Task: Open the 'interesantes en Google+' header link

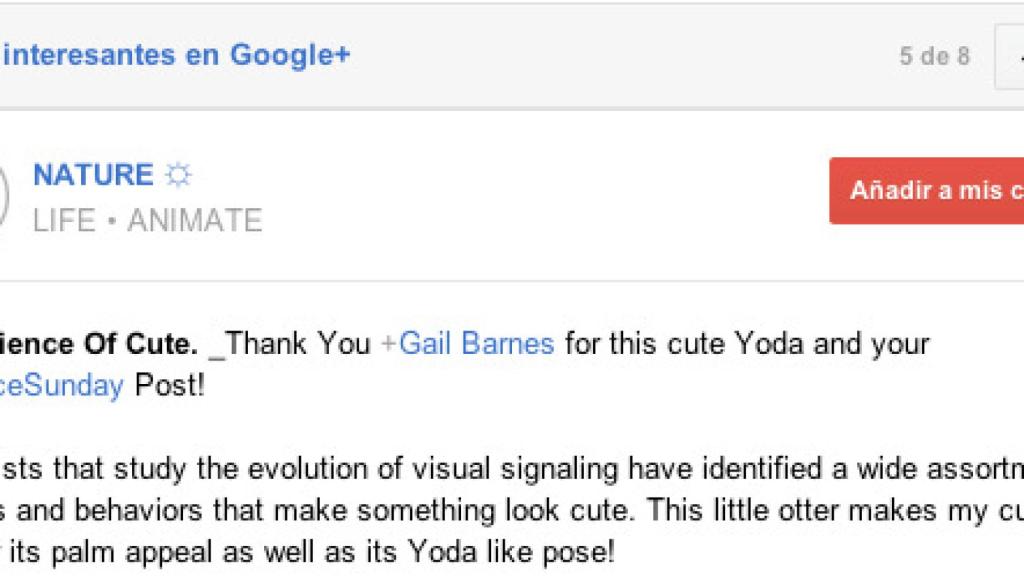Action: click(x=176, y=55)
